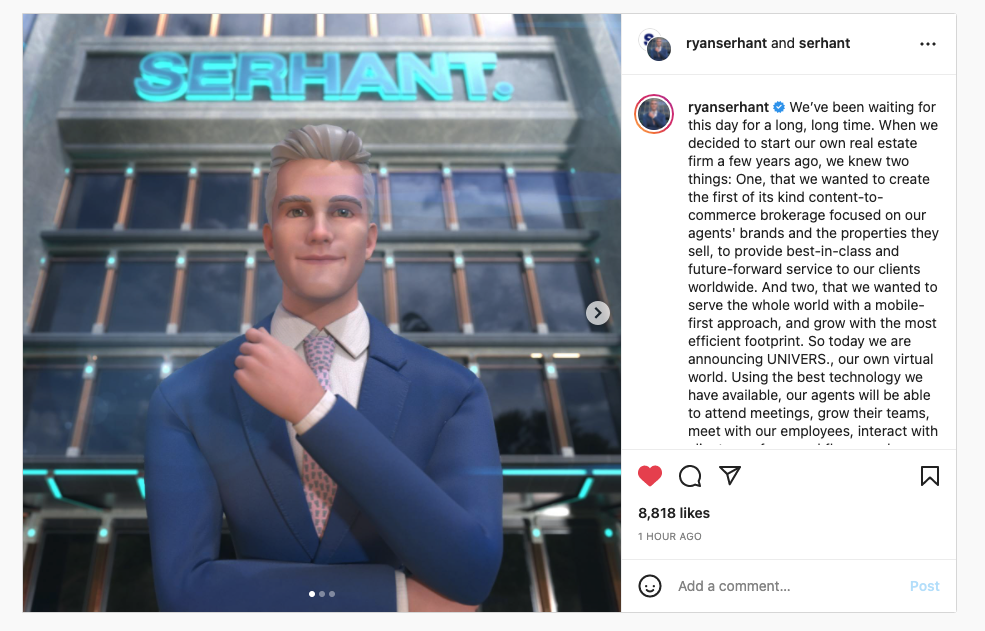Jump to the third carousel dot

pos(332,593)
